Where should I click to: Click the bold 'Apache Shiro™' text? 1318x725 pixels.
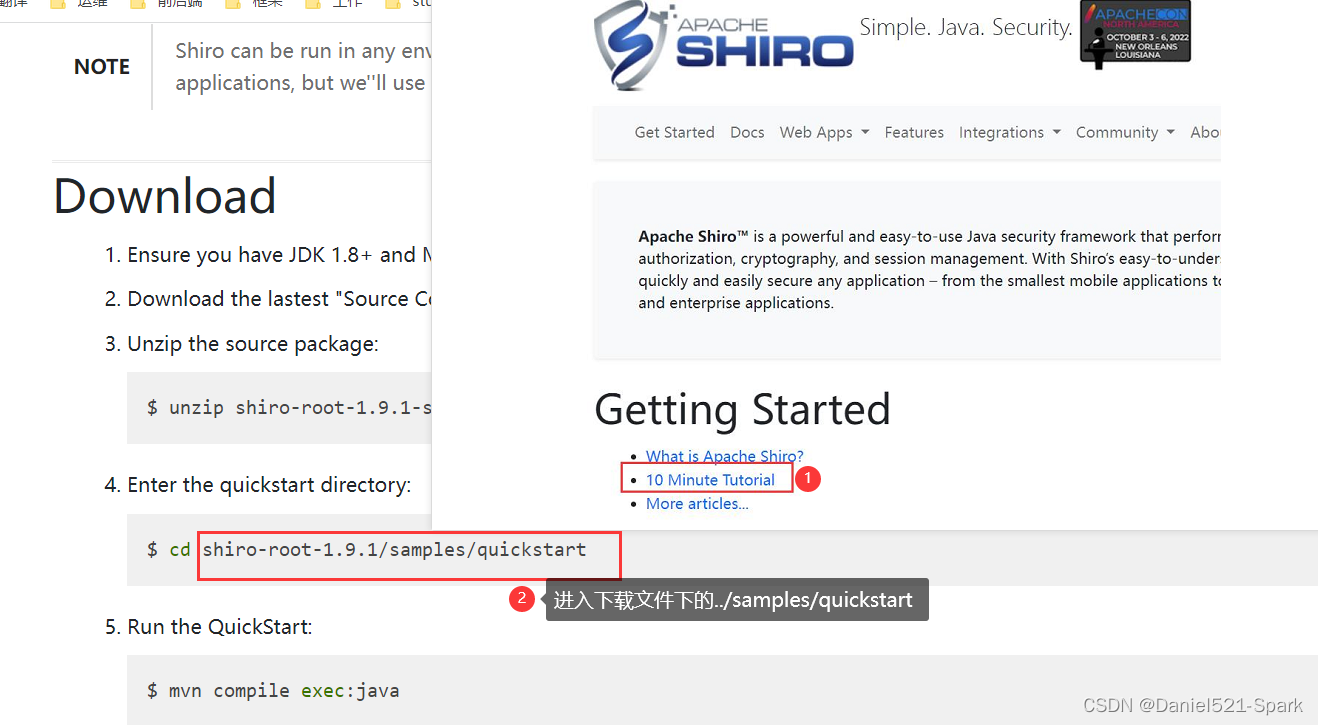694,237
